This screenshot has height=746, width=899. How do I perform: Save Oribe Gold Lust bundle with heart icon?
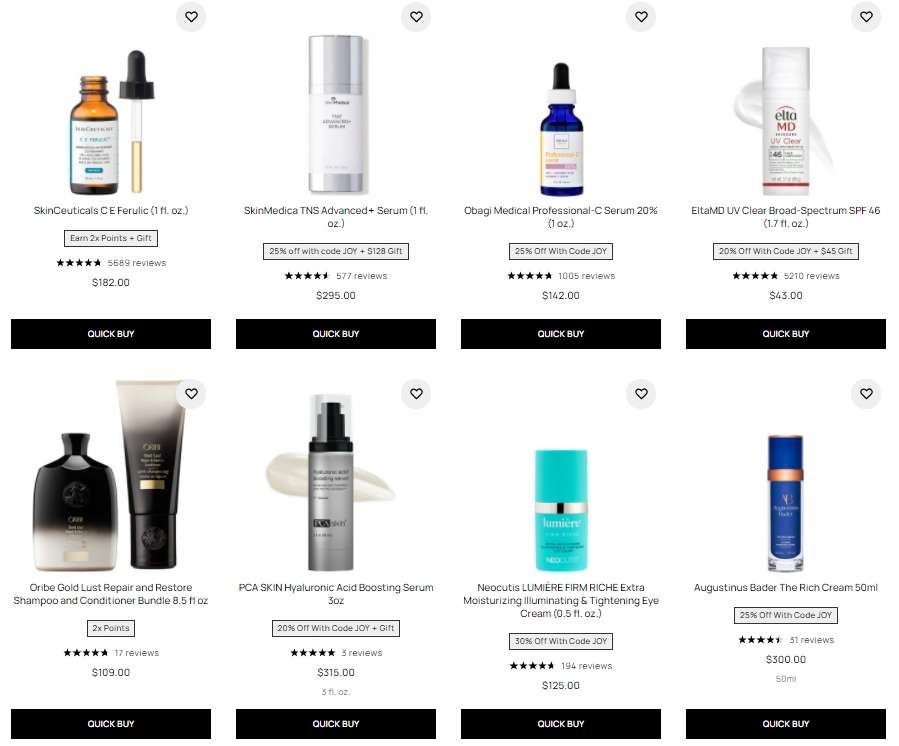(191, 394)
